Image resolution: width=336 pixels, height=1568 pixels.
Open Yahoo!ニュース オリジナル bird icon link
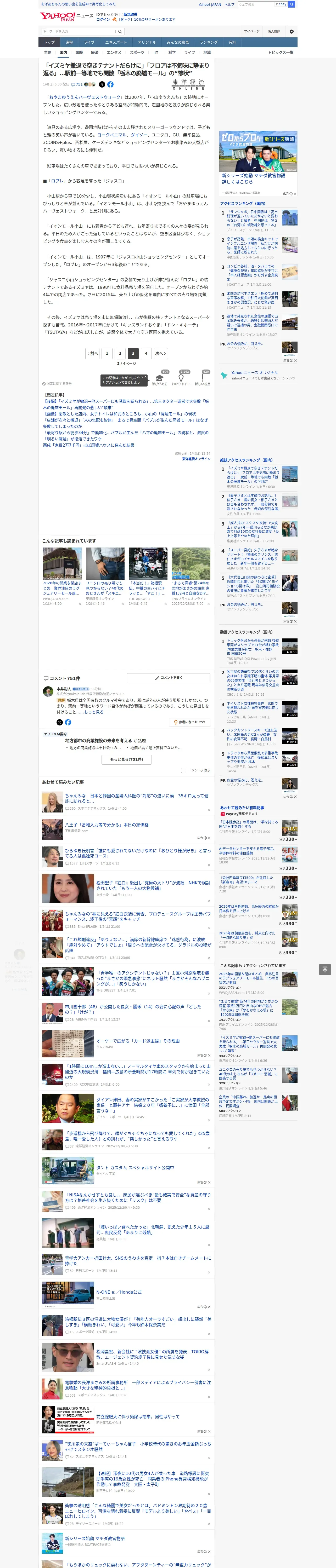point(225,376)
